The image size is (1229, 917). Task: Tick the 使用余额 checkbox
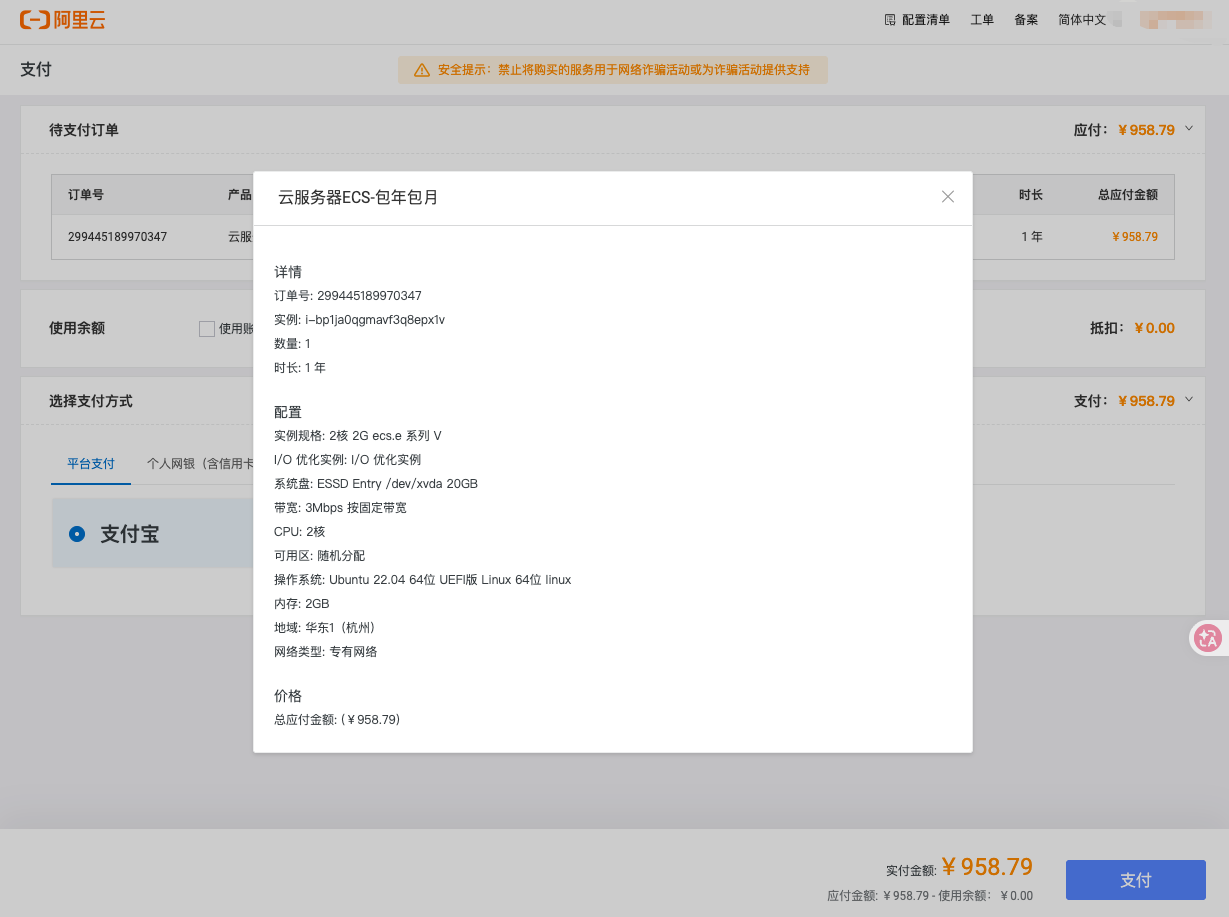(207, 328)
